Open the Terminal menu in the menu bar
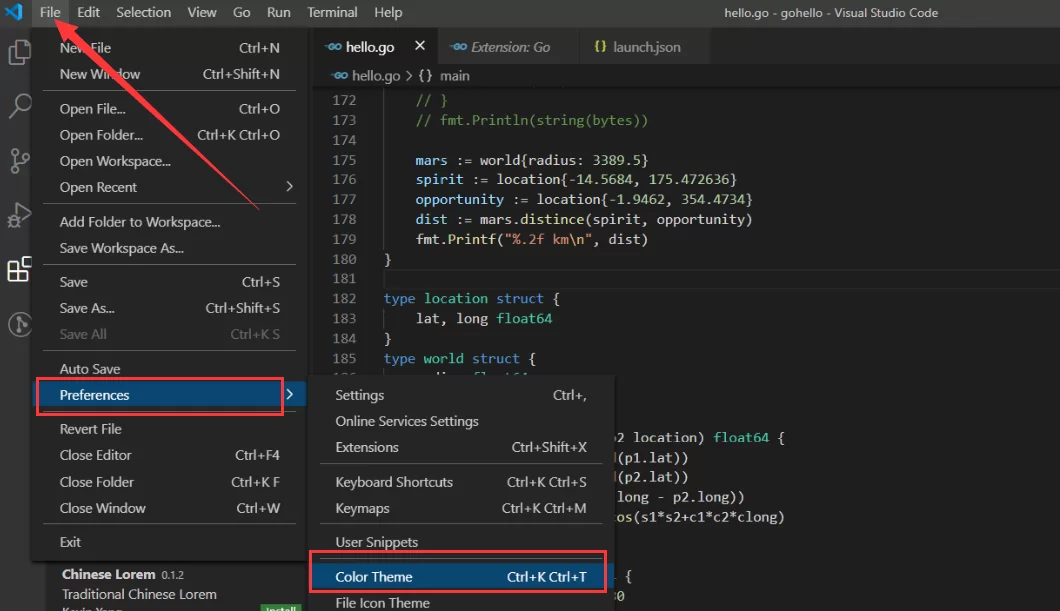The width and height of the screenshot is (1060, 611). point(332,12)
